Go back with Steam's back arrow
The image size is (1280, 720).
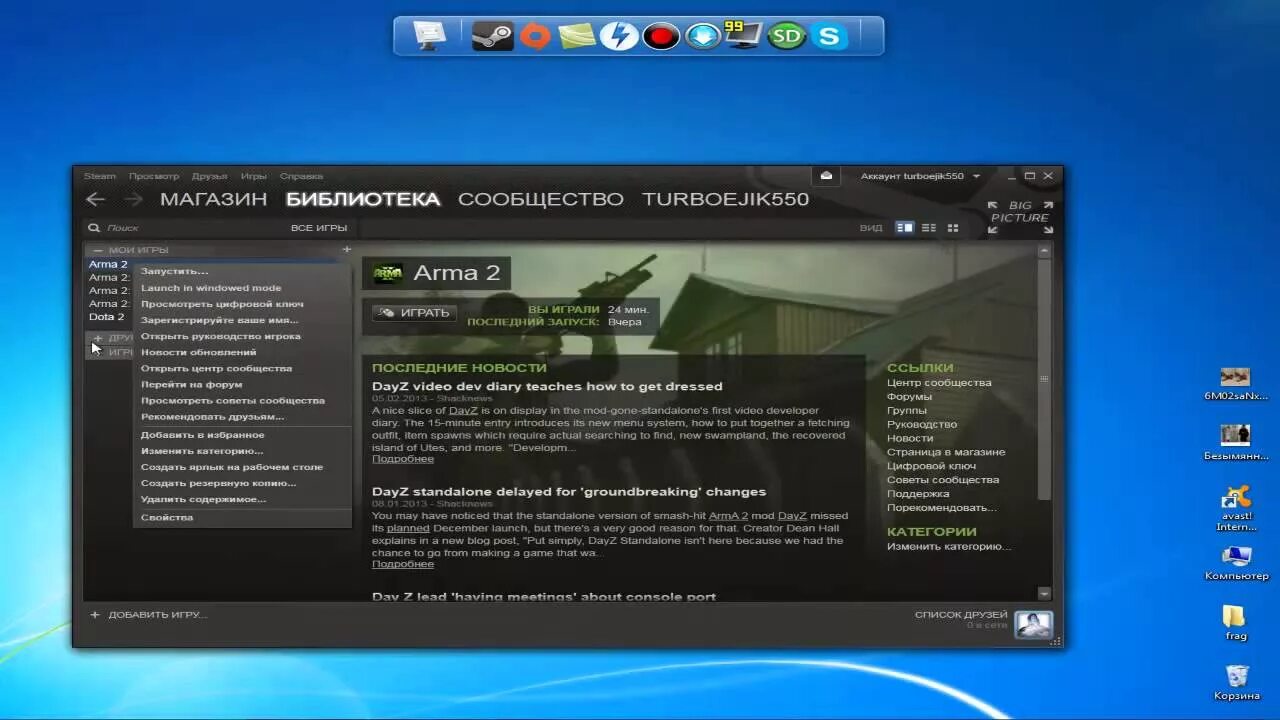[x=95, y=199]
